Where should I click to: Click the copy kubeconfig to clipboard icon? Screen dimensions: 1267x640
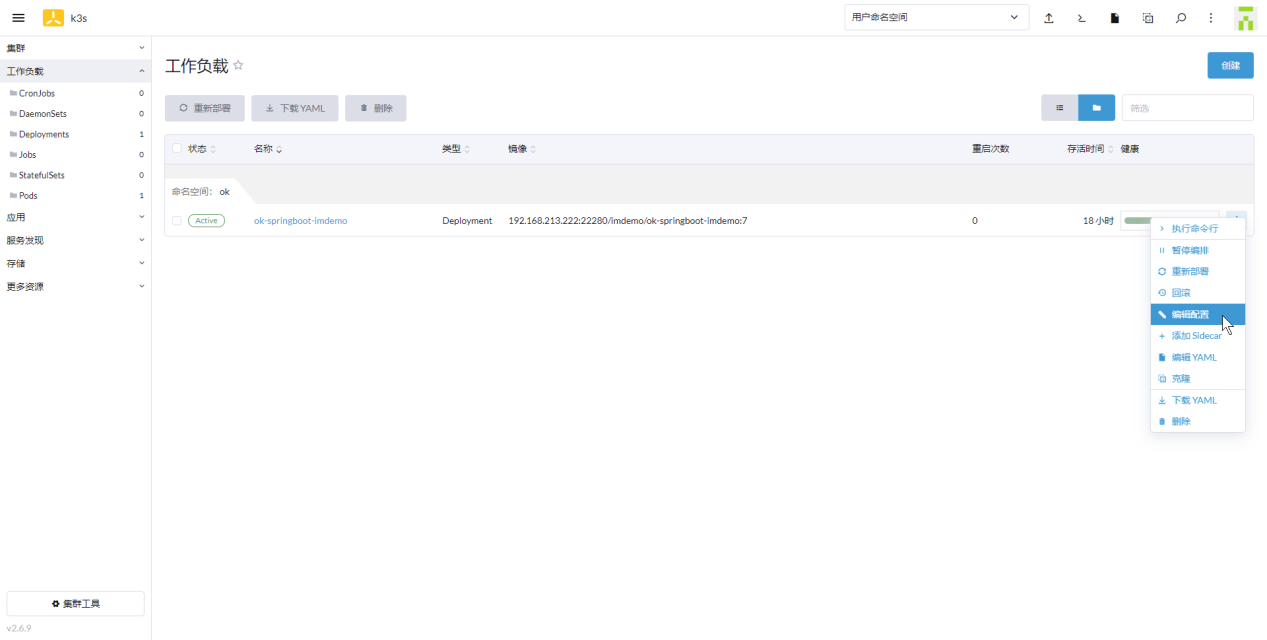click(1148, 18)
